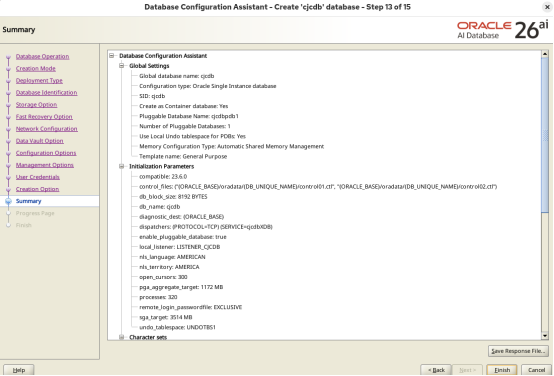The height and width of the screenshot is (376, 554).
Task: Click Save Response File button
Action: point(518,351)
